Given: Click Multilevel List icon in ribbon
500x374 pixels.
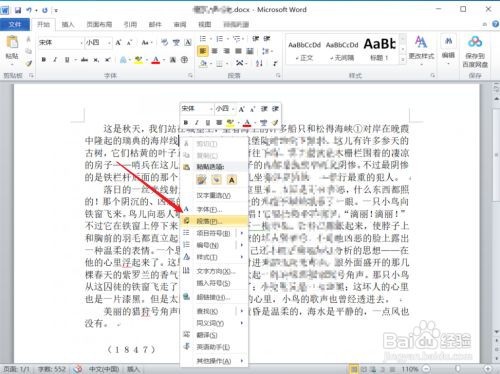Looking at the screenshot, I should [236, 39].
